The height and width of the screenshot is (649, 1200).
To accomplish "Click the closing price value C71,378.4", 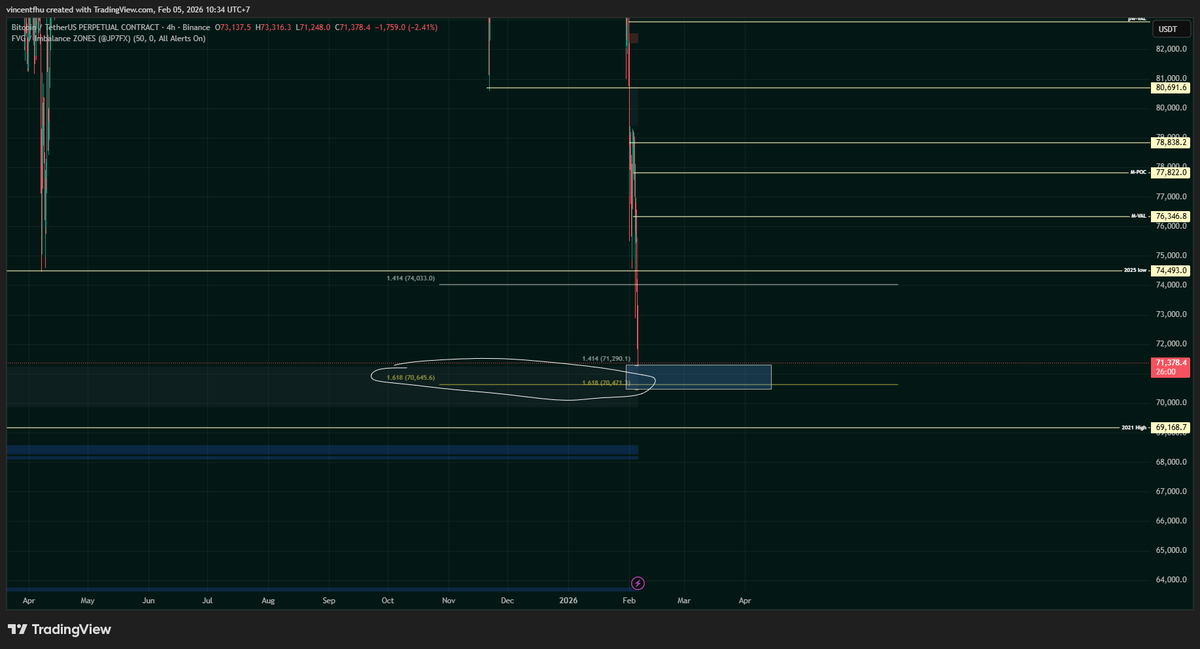I will click(x=355, y=27).
